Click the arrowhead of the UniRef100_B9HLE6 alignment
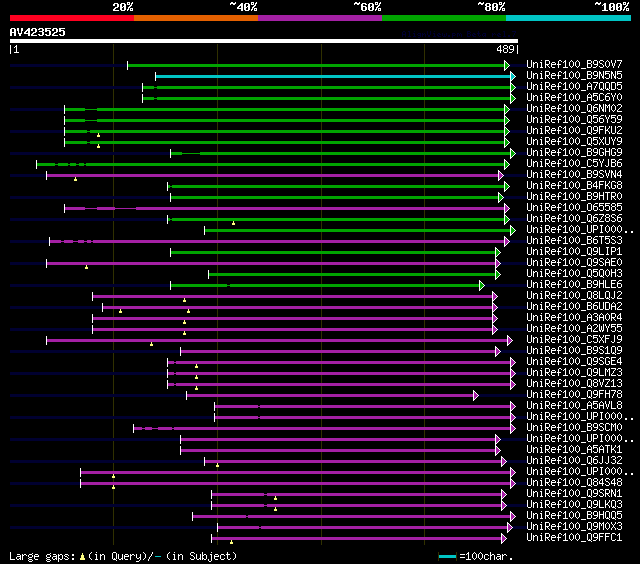640x564 pixels. 482,285
